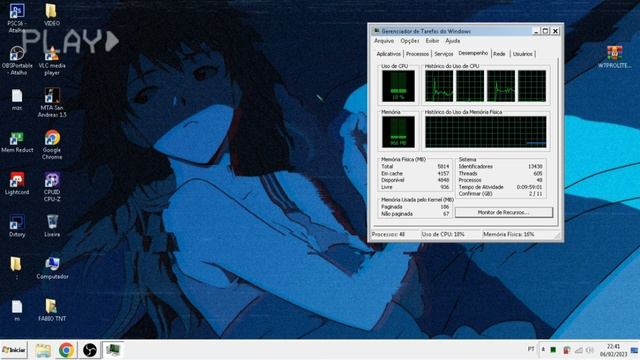640x360 pixels.
Task: Click the Threads count row
Action: 500,173
